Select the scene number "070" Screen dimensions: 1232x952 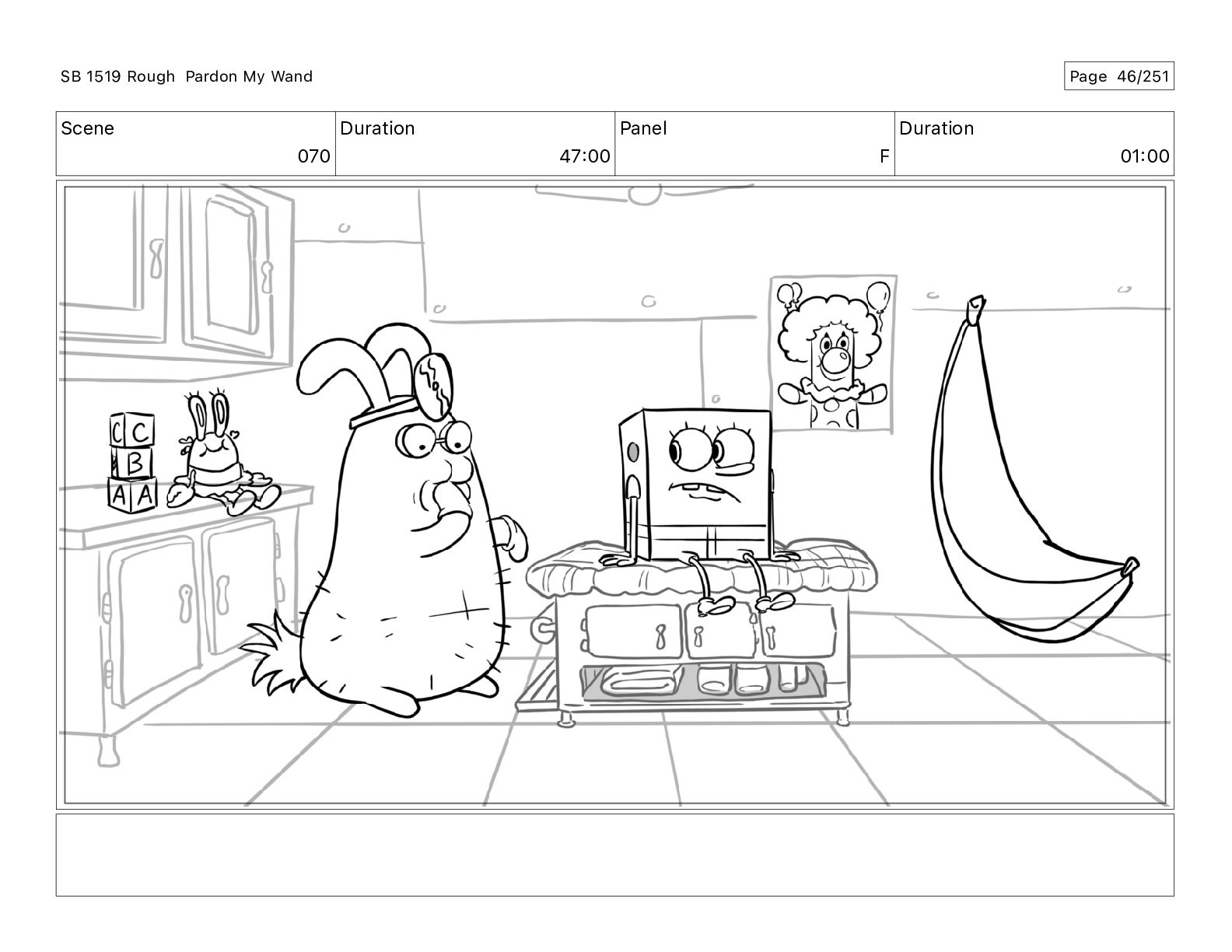(314, 156)
